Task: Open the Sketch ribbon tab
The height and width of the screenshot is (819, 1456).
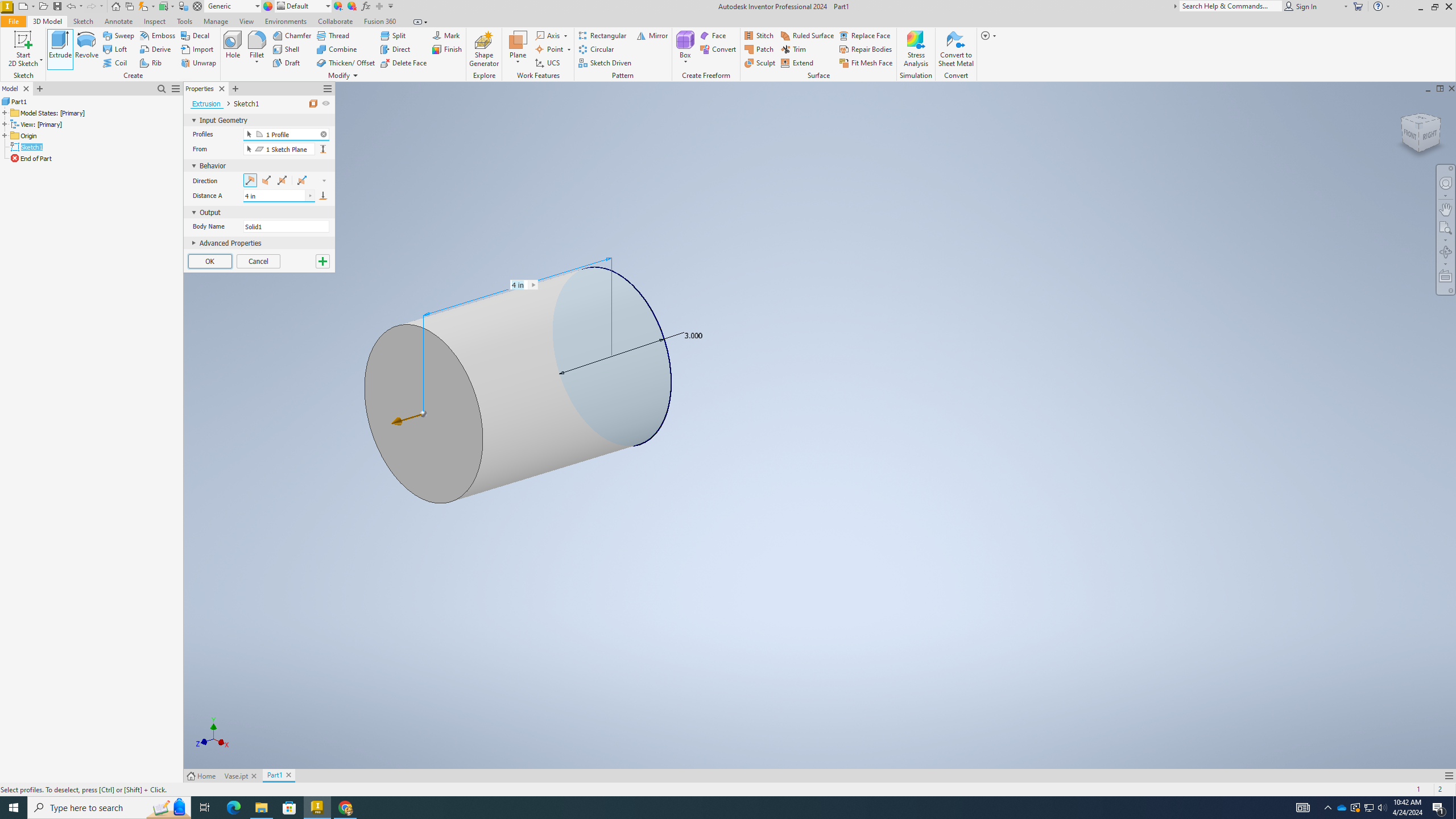Action: point(83,21)
